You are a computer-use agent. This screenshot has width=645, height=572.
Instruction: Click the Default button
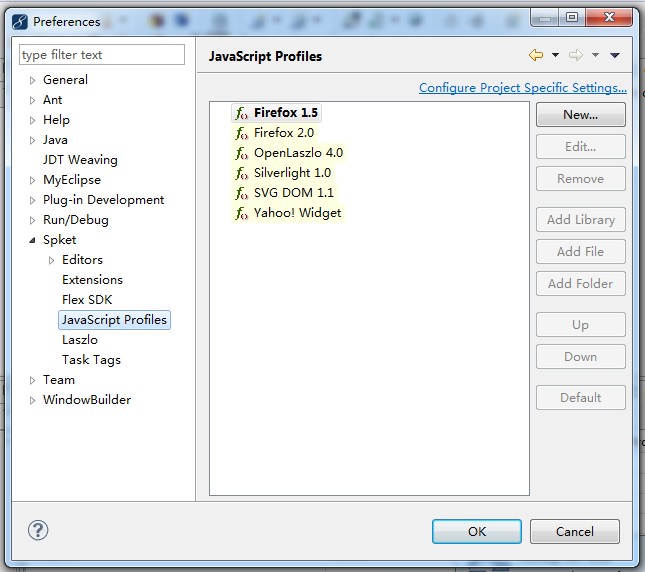pos(581,398)
